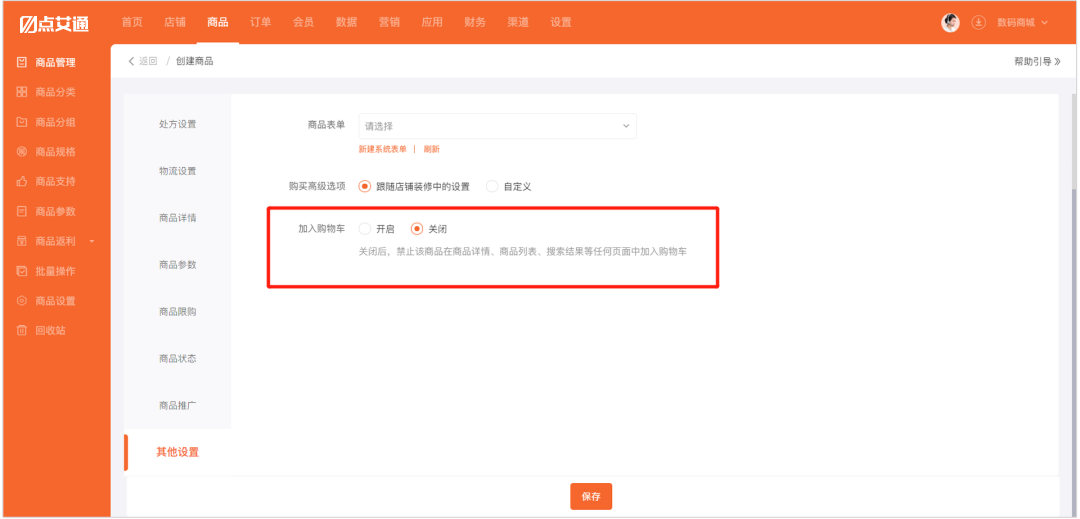Click the 商品分组 sidebar icon
The height and width of the screenshot is (519, 1080).
pyautogui.click(x=21, y=123)
